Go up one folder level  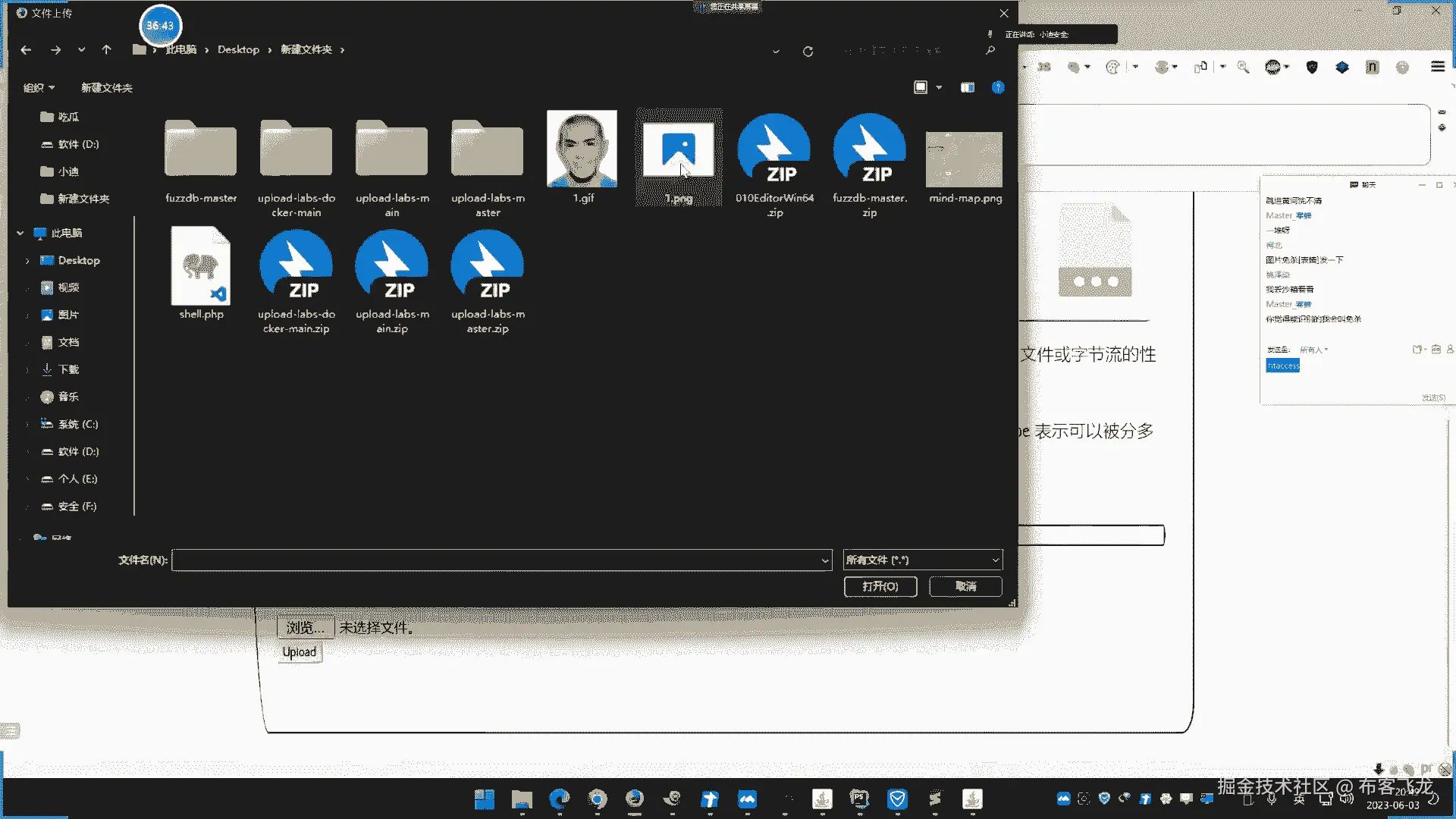tap(106, 50)
